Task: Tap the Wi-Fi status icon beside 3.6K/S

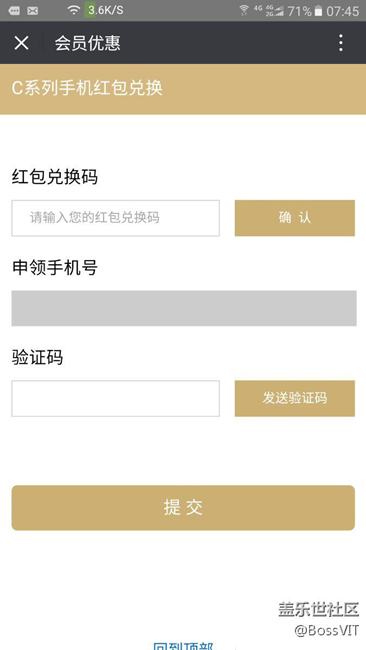Action: 74,10
